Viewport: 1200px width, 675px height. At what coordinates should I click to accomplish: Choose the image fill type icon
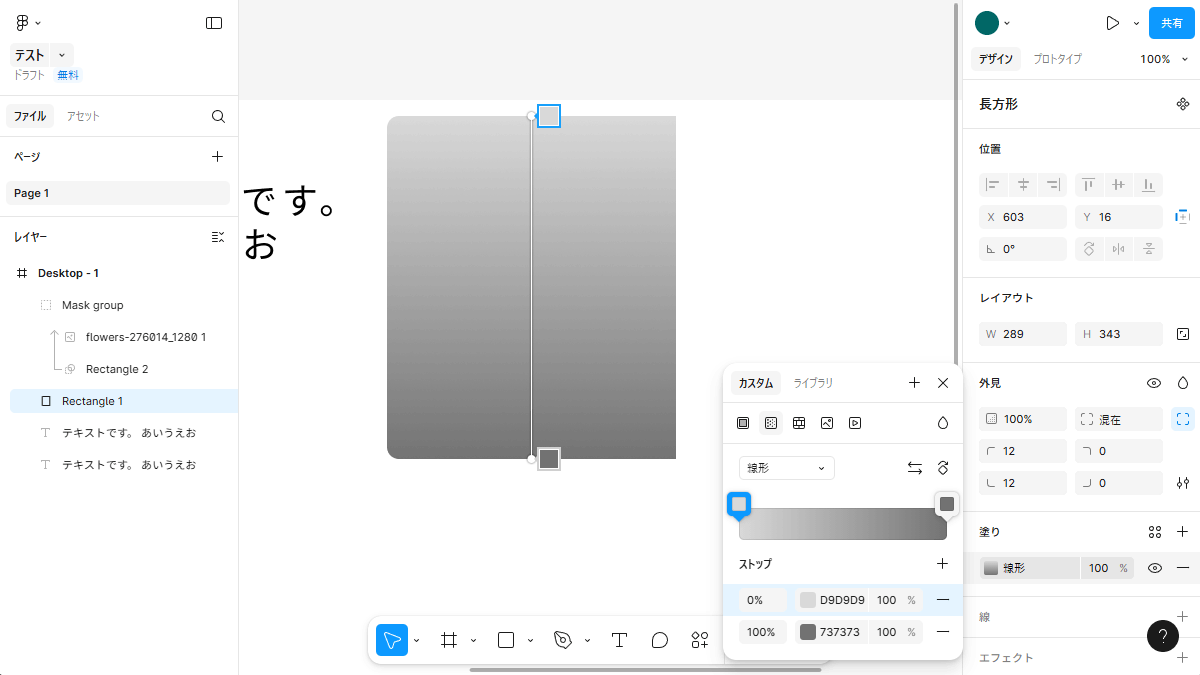[827, 423]
